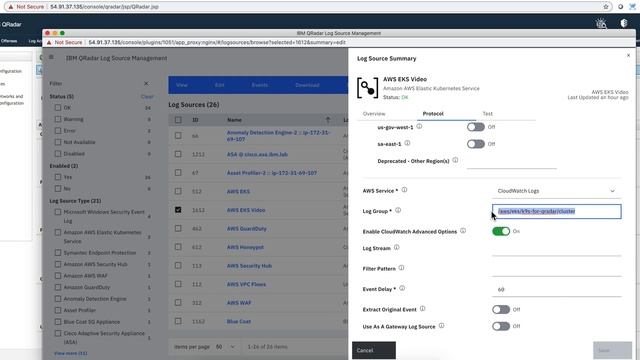Show info for sa-east-1 region
This screenshot has height=360, width=640.
(407, 143)
